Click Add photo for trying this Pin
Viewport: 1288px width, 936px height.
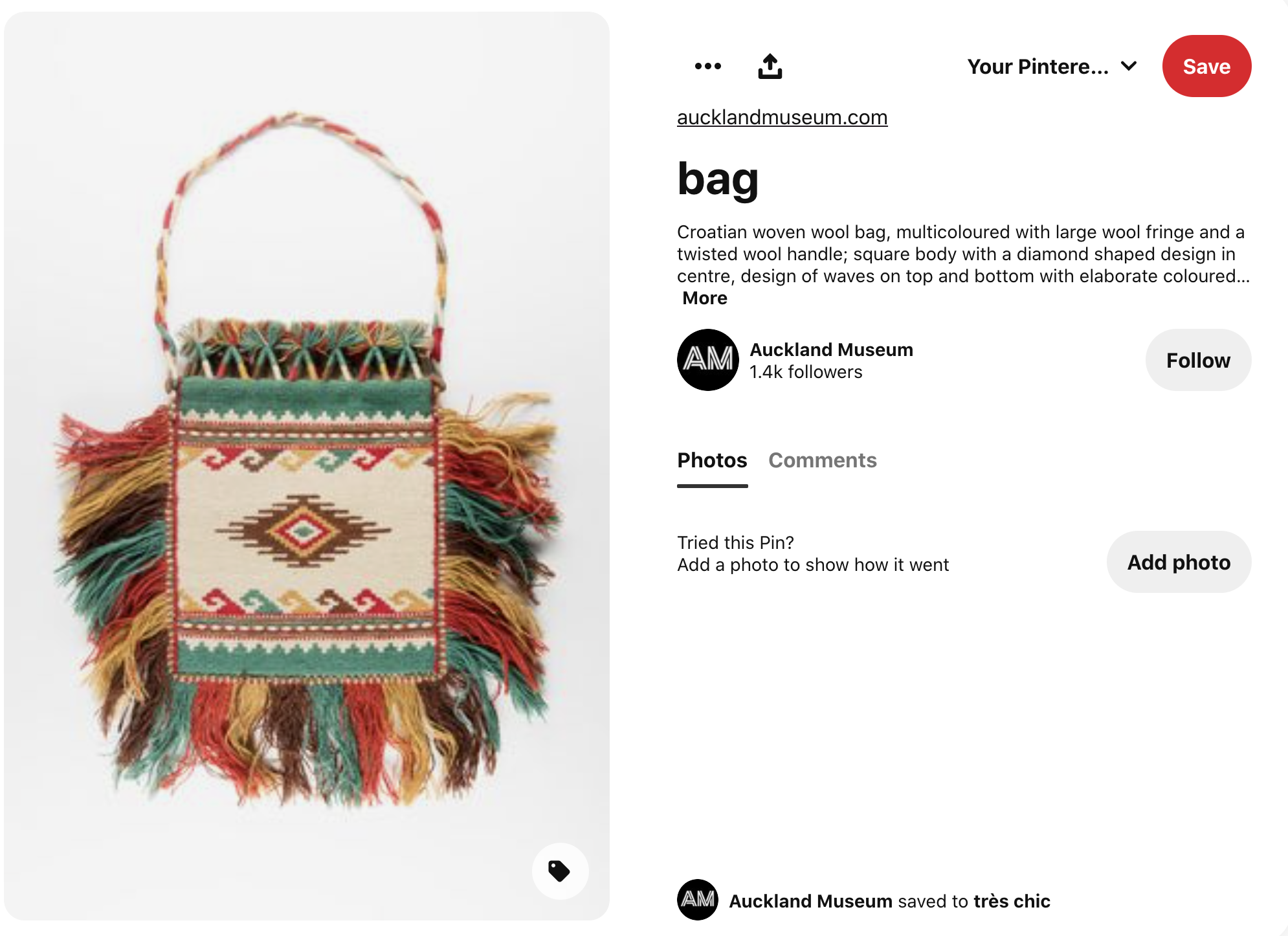[1179, 562]
